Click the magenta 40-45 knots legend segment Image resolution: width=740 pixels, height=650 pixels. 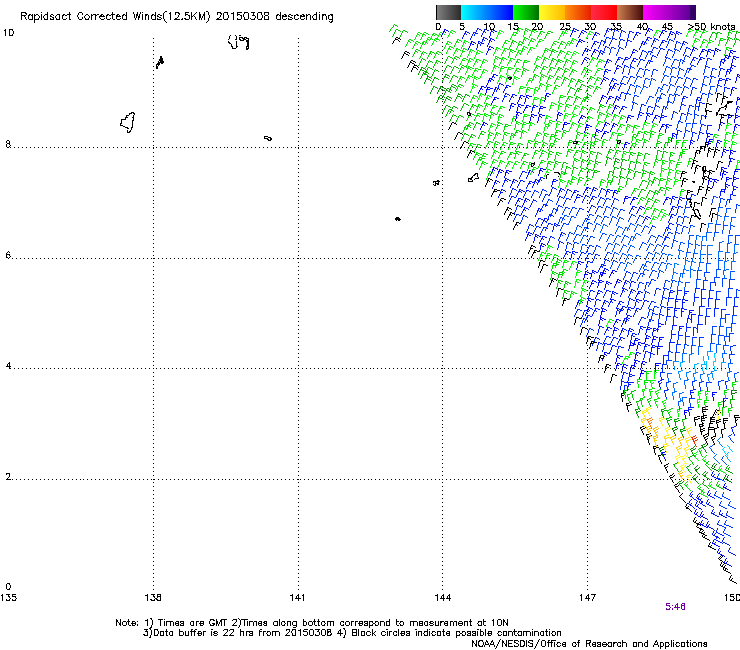click(x=656, y=12)
